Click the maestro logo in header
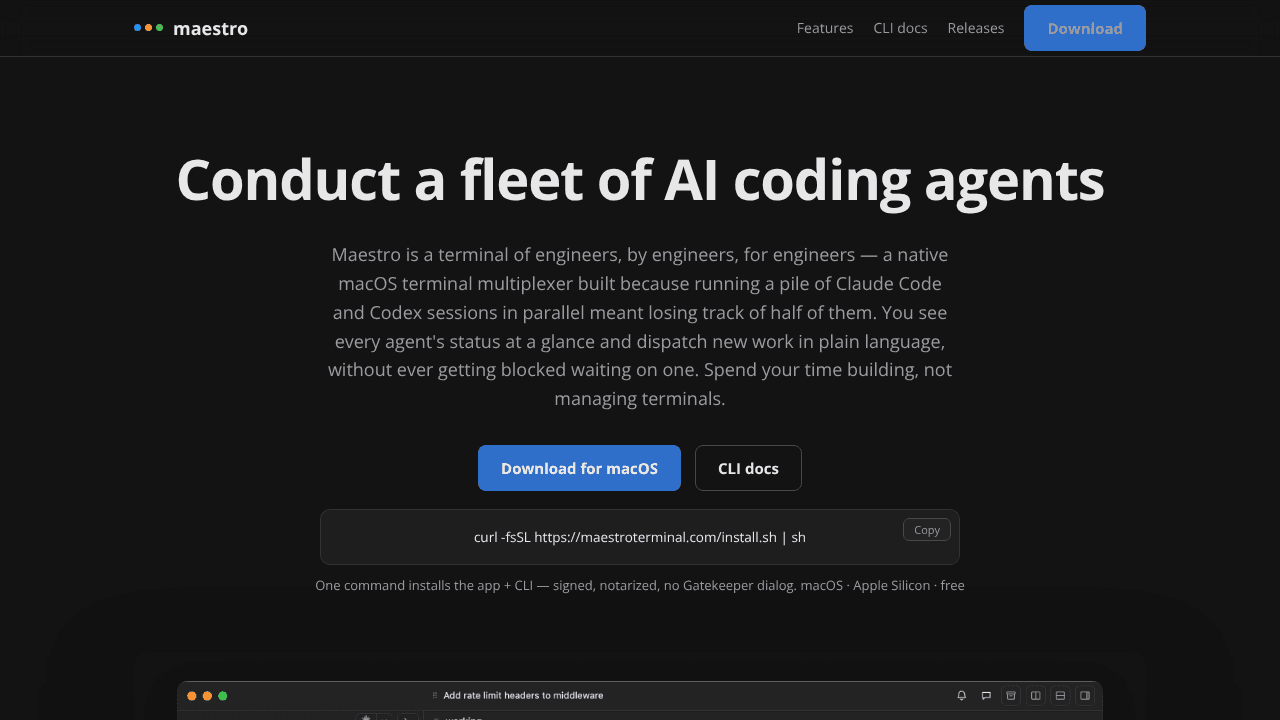This screenshot has height=720, width=1280. [191, 28]
